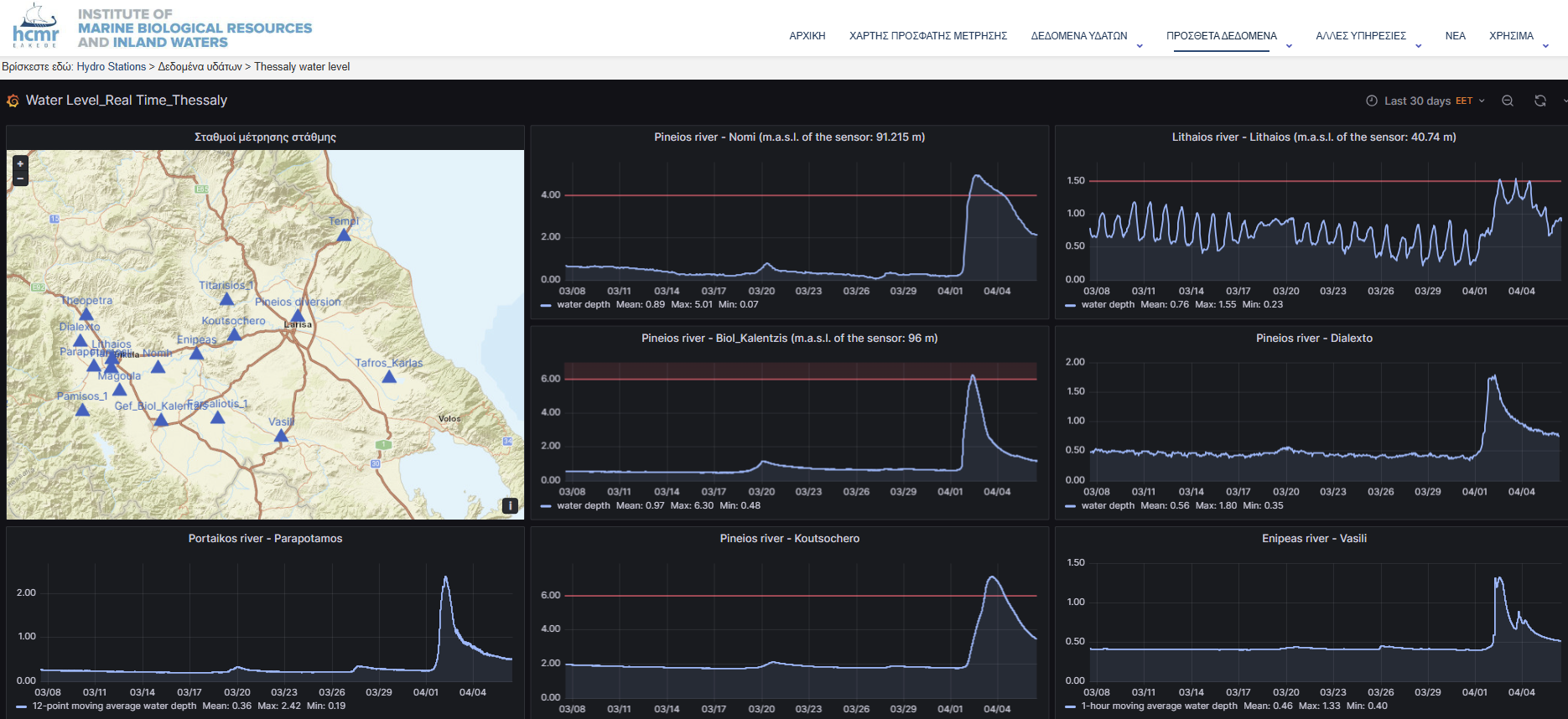
Task: Go to the ΝΕΑ menu item
Action: 1455,36
